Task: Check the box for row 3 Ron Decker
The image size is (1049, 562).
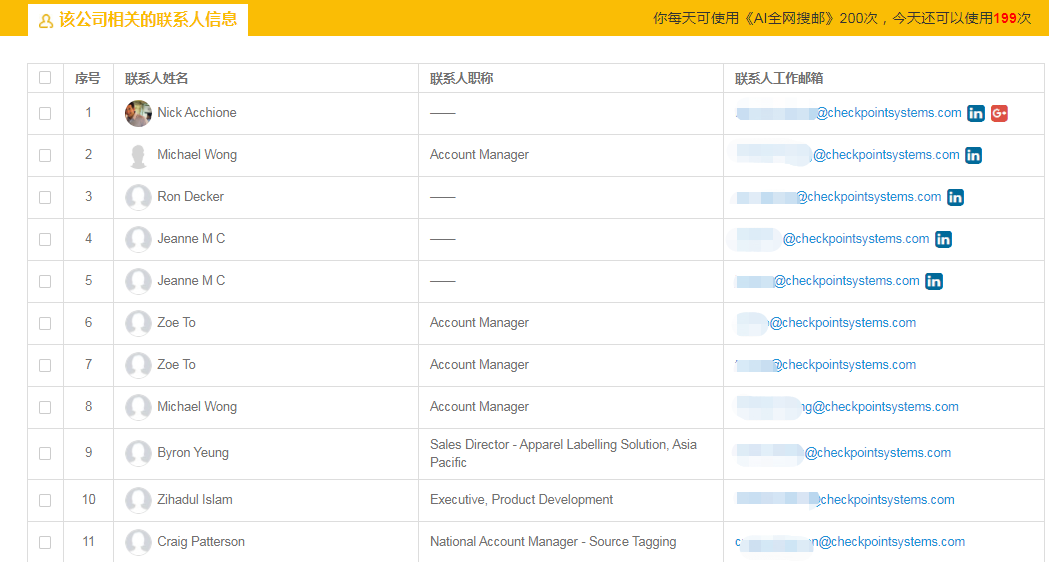Action: point(45,197)
